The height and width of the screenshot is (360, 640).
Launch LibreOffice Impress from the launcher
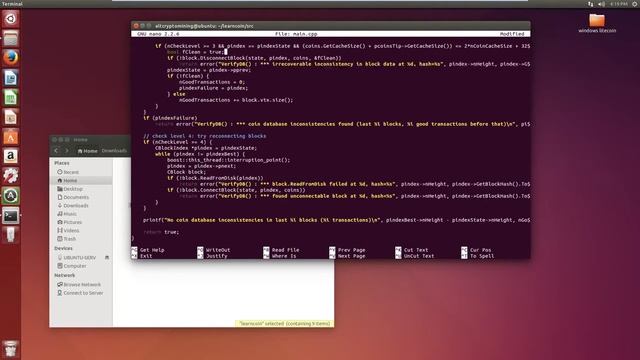(x=11, y=117)
